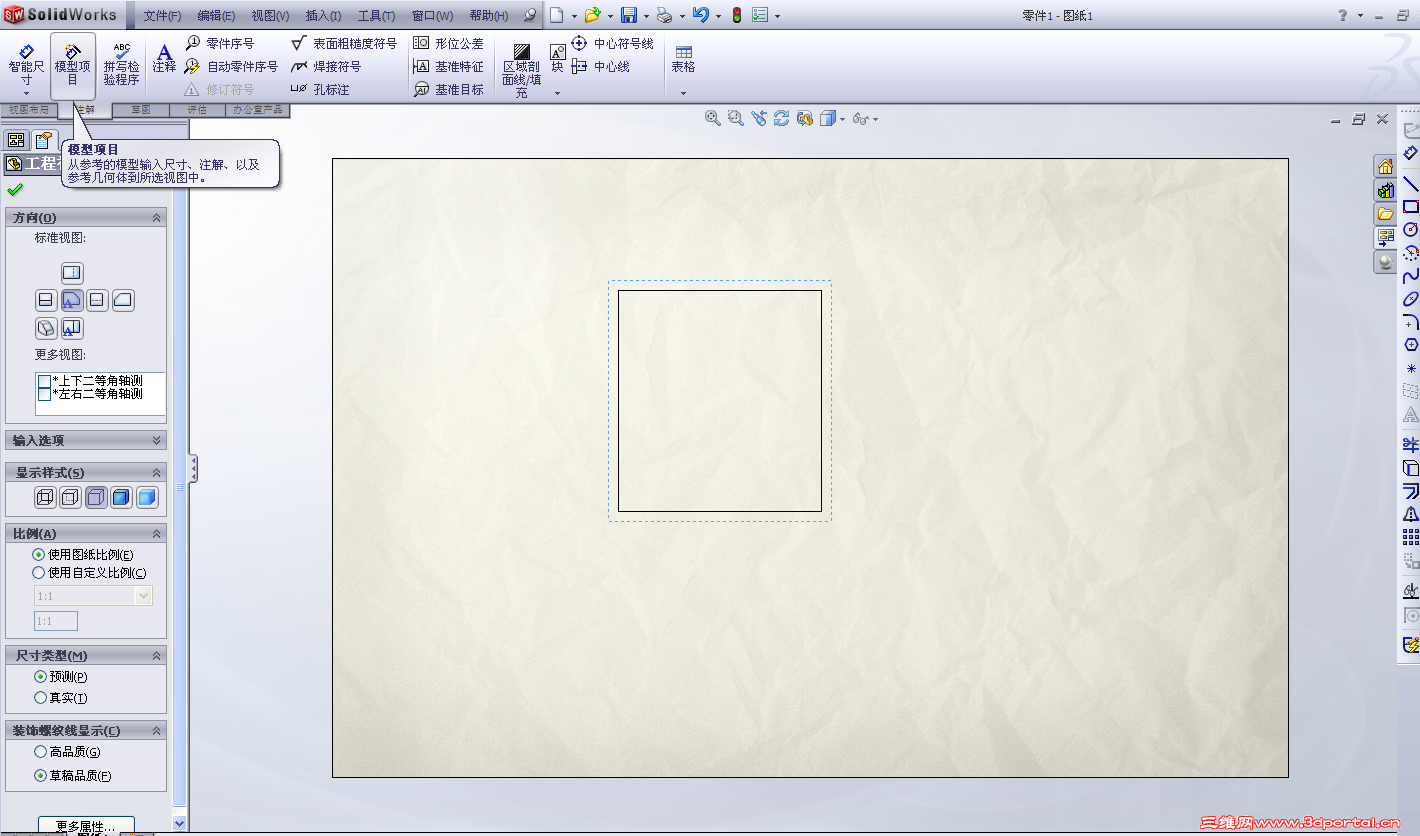Viewport: 1420px width, 836px height.
Task: Open the 1:1 scale dropdown
Action: [x=143, y=596]
